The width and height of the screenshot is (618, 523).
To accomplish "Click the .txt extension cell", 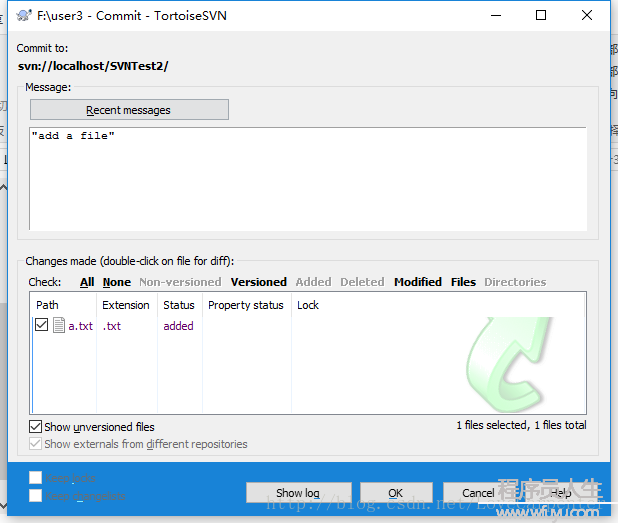I will click(112, 326).
